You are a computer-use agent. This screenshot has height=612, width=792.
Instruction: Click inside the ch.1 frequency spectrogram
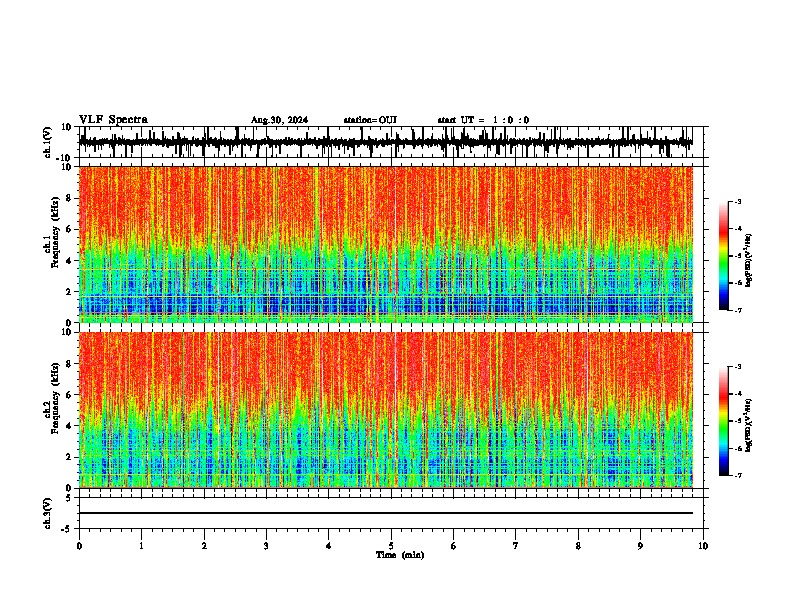pyautogui.click(x=385, y=244)
